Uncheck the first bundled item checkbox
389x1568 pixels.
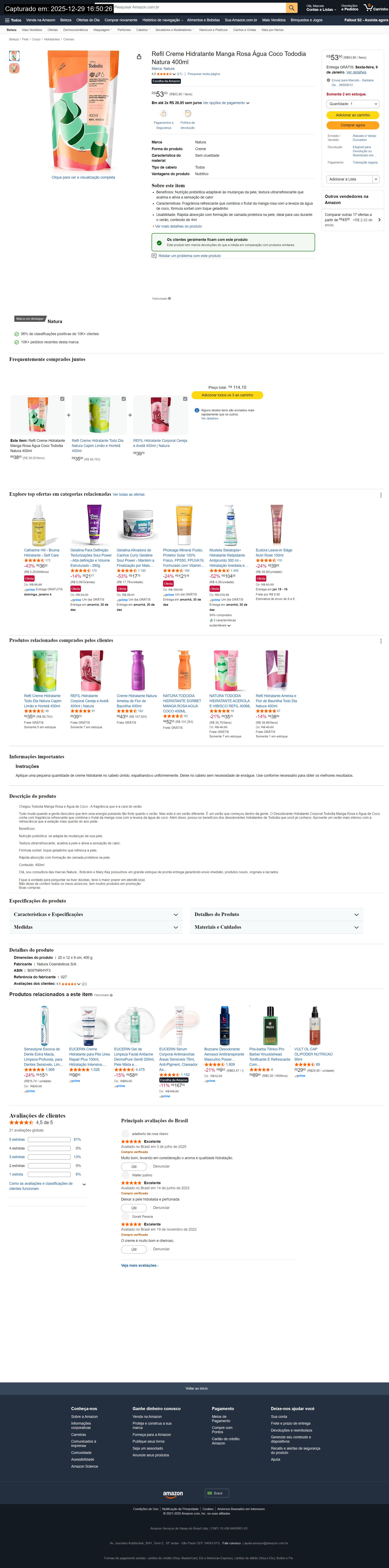click(x=62, y=399)
